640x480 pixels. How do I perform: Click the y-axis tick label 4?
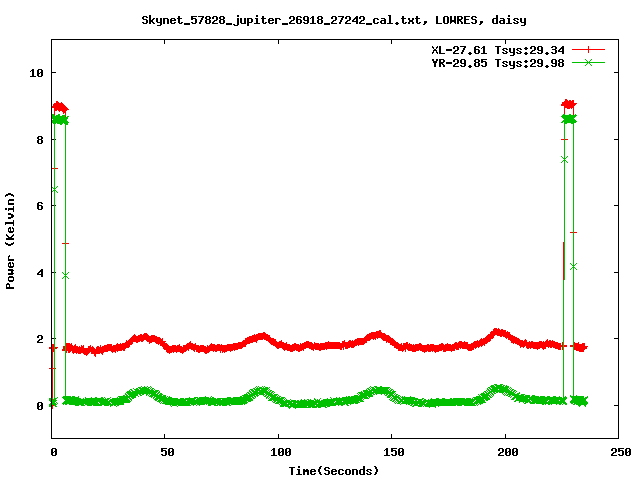click(x=40, y=273)
